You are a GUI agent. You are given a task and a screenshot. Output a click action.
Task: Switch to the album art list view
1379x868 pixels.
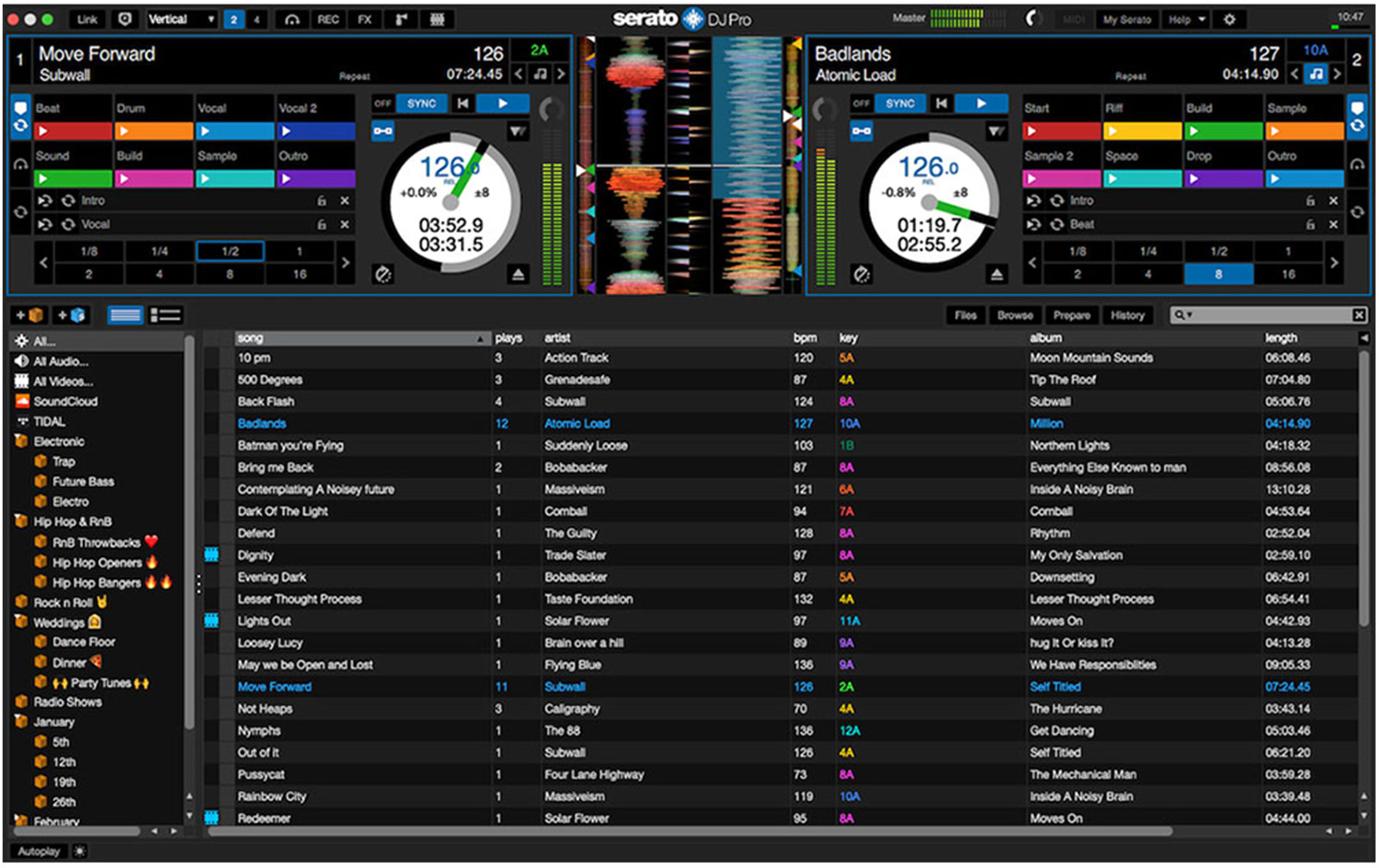165,315
